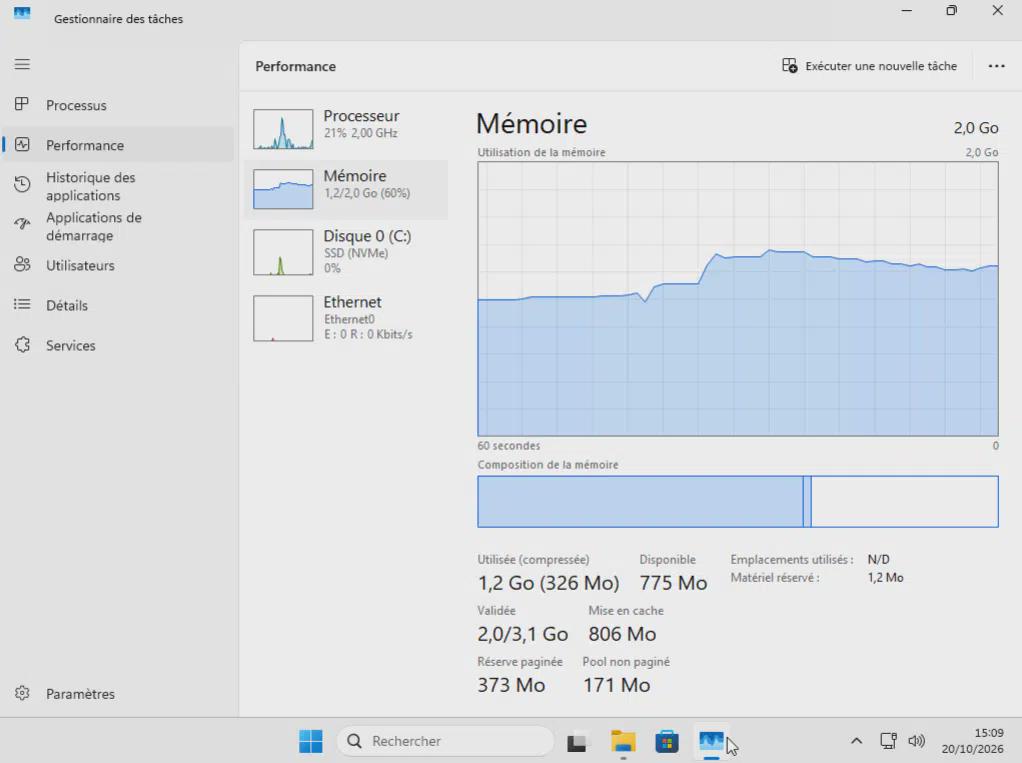Image resolution: width=1022 pixels, height=763 pixels.
Task: Click the Paramètres gear icon
Action: [x=22, y=693]
